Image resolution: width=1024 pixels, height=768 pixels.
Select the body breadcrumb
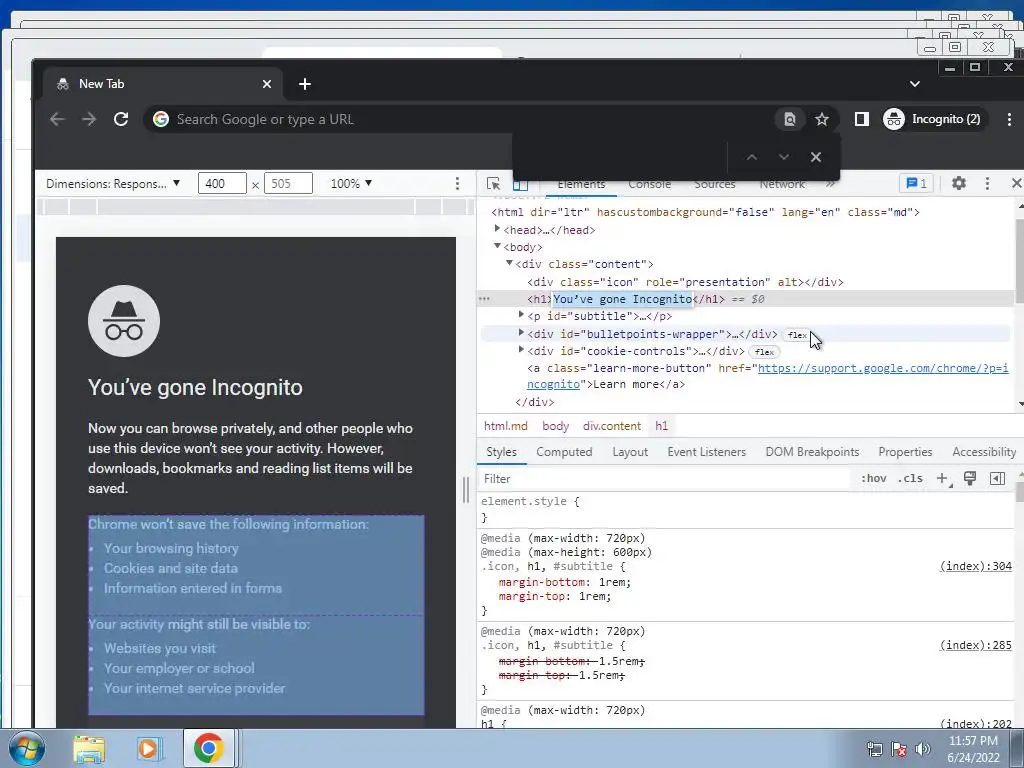pos(556,426)
